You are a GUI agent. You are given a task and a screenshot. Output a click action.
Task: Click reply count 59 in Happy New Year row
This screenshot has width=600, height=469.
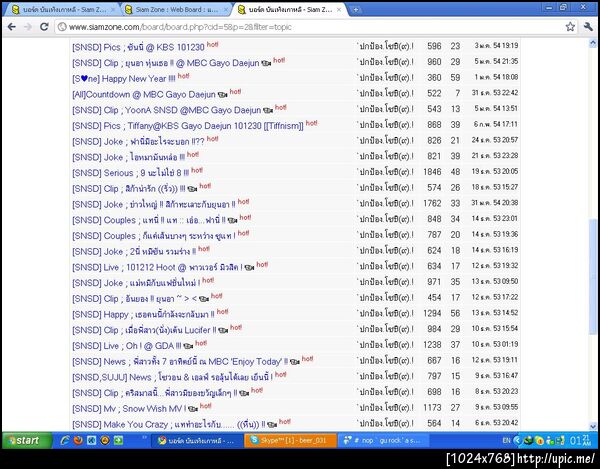point(455,78)
